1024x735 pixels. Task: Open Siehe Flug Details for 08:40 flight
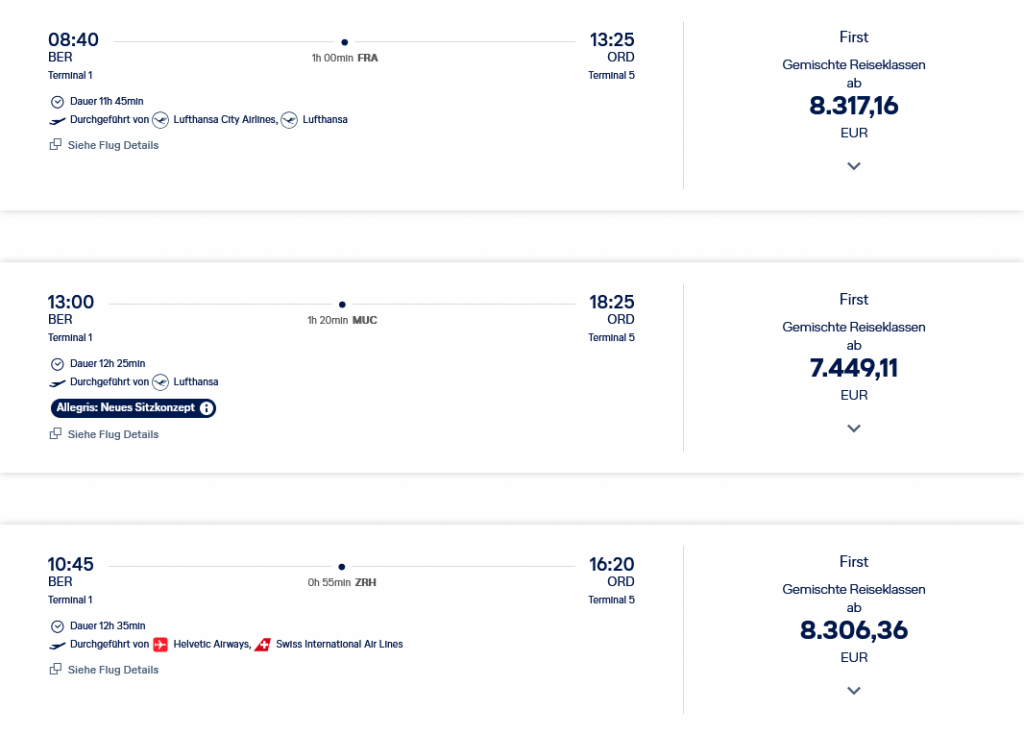[113, 145]
